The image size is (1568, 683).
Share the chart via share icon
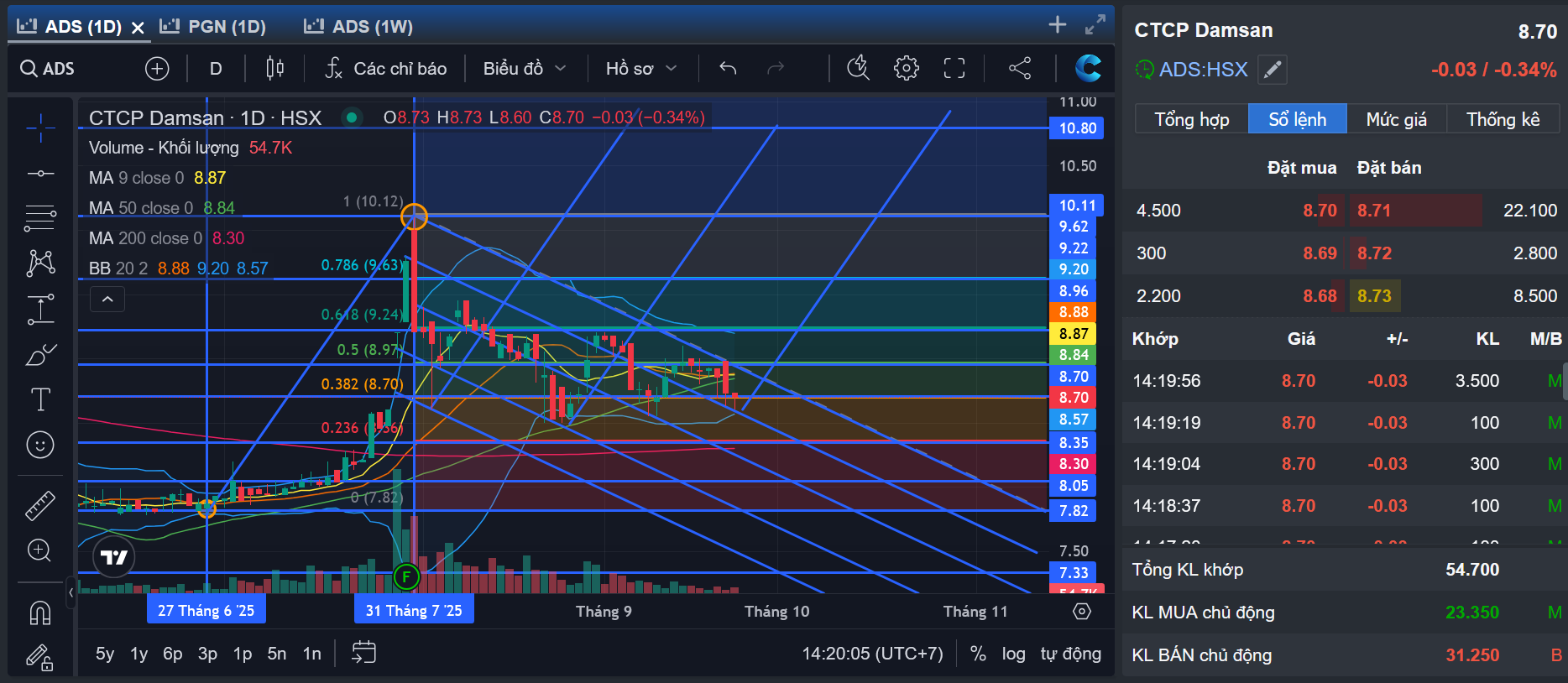coord(1020,68)
